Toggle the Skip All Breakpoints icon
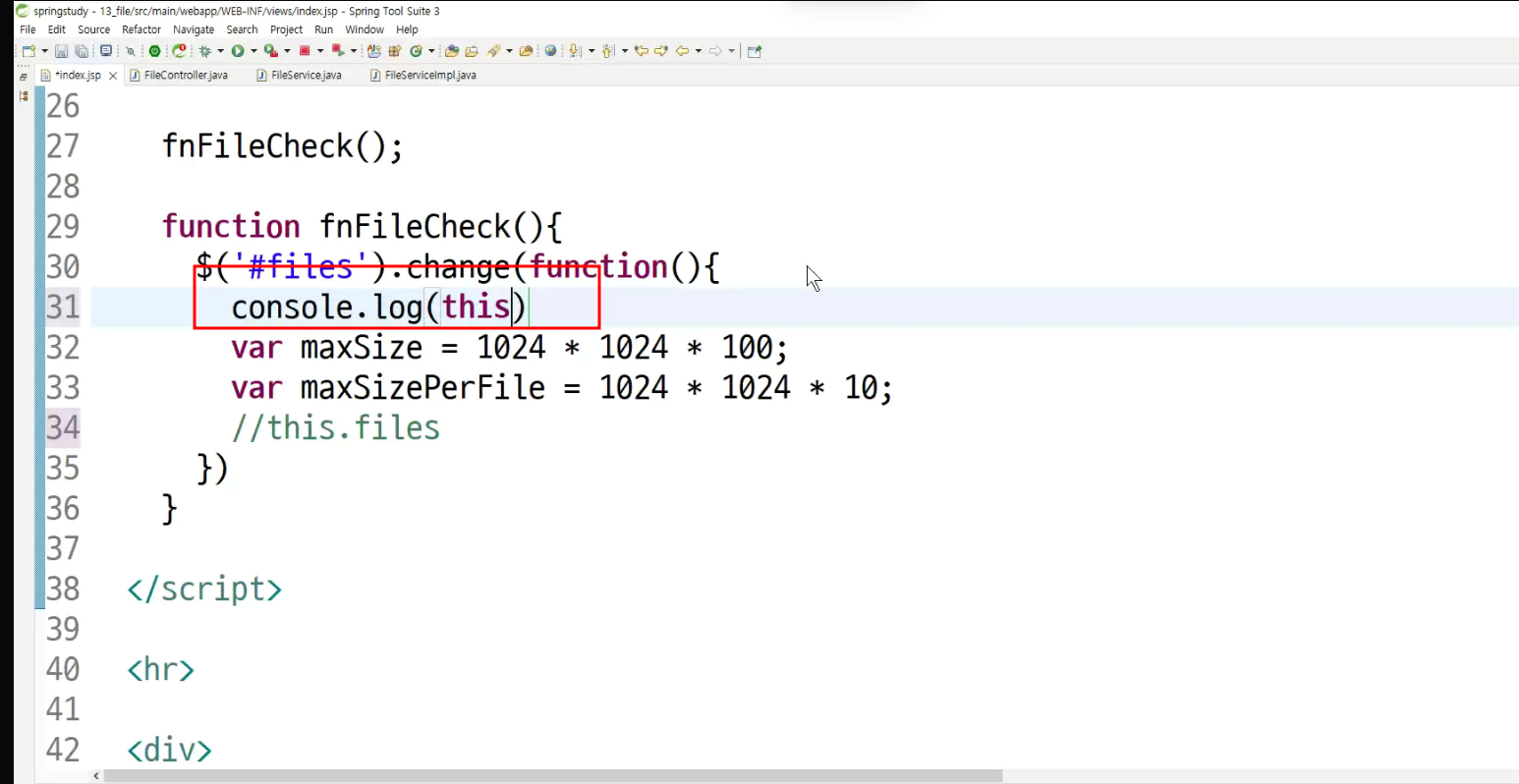This screenshot has width=1519, height=784. pos(130,51)
